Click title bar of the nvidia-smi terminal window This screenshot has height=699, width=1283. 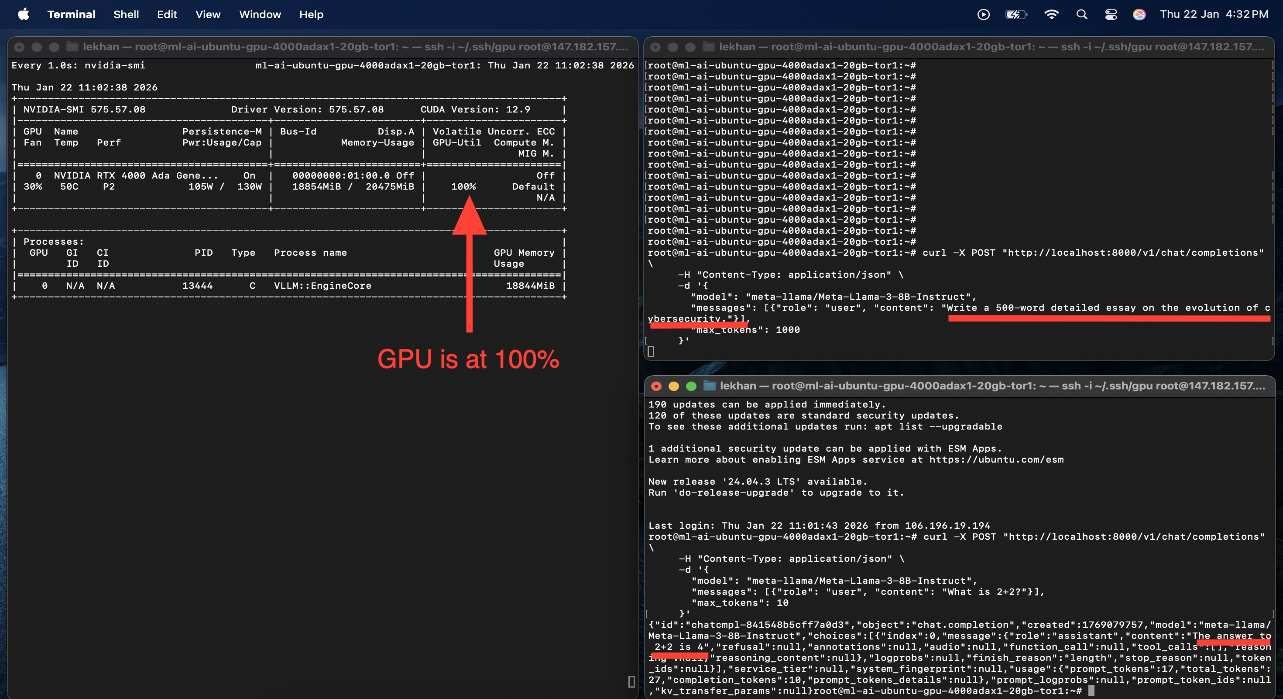click(x=322, y=47)
